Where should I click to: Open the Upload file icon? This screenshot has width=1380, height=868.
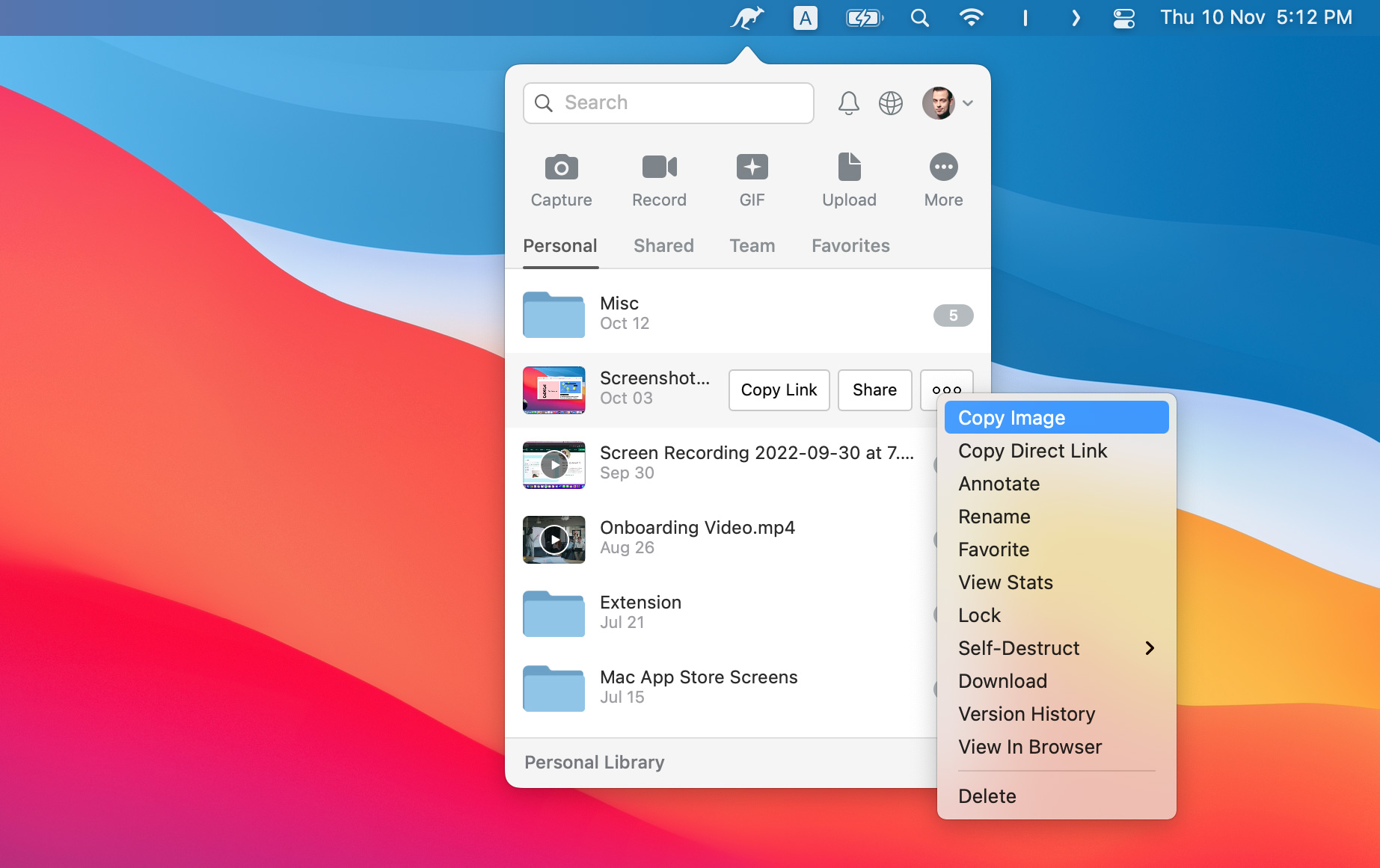pos(849,167)
